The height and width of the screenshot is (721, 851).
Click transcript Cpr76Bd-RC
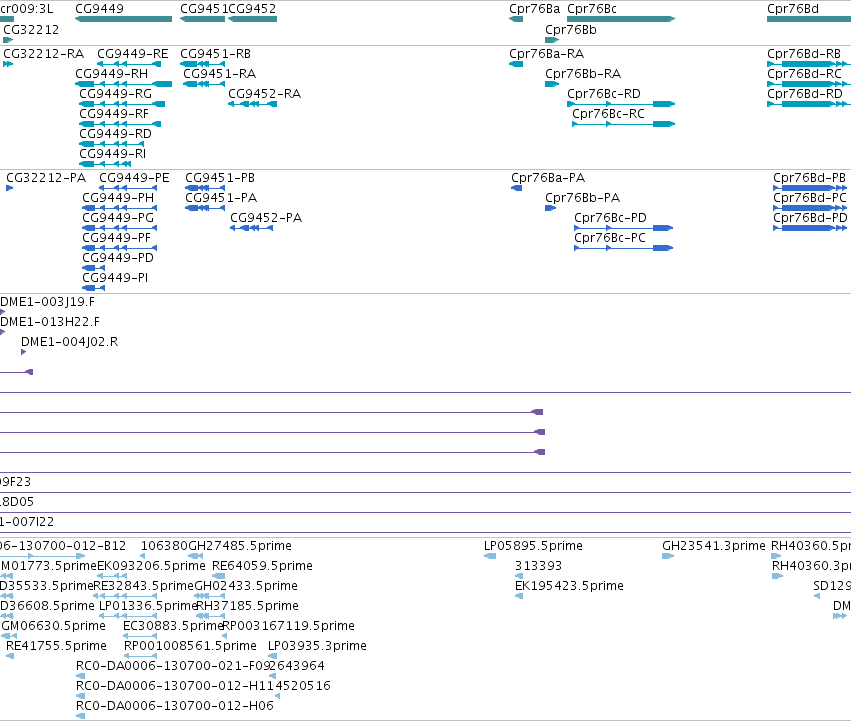point(805,74)
